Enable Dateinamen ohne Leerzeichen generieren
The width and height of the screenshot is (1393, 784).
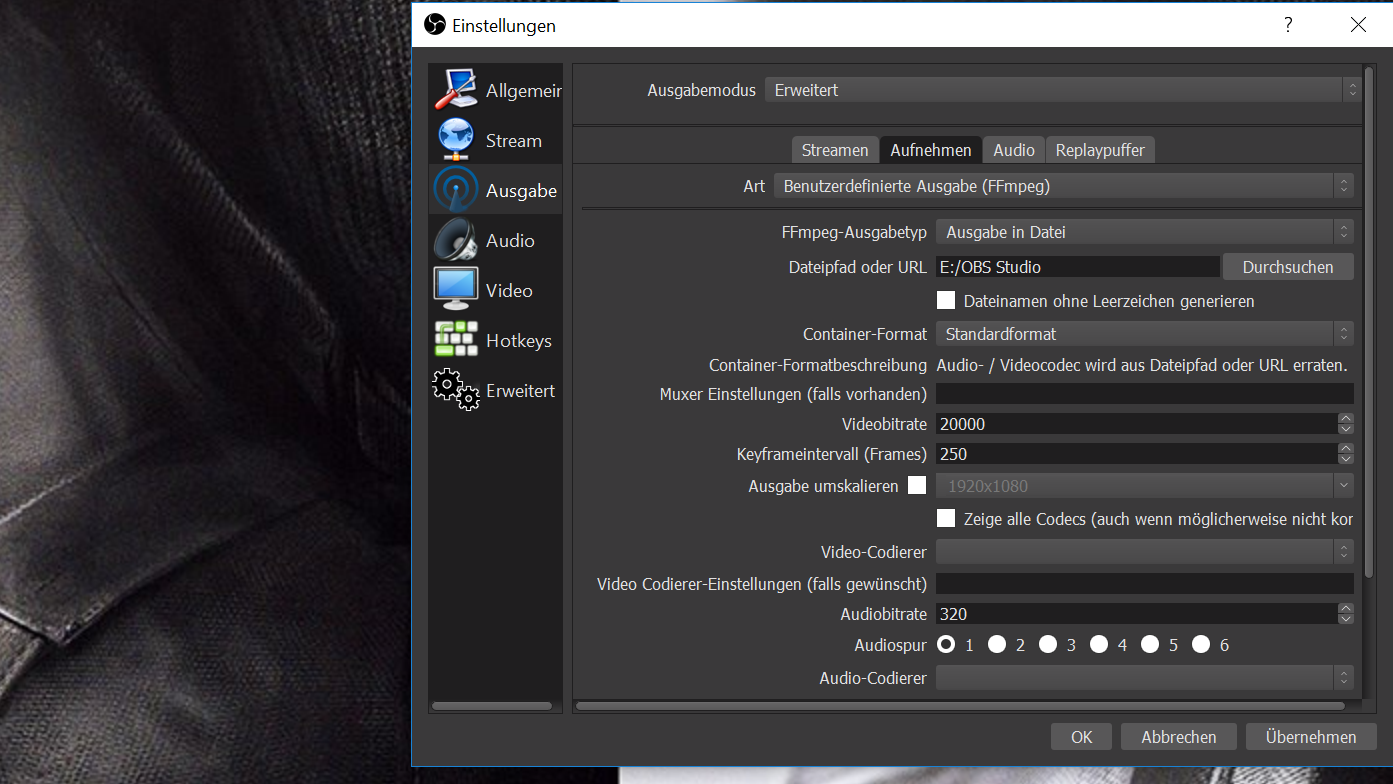coord(945,300)
